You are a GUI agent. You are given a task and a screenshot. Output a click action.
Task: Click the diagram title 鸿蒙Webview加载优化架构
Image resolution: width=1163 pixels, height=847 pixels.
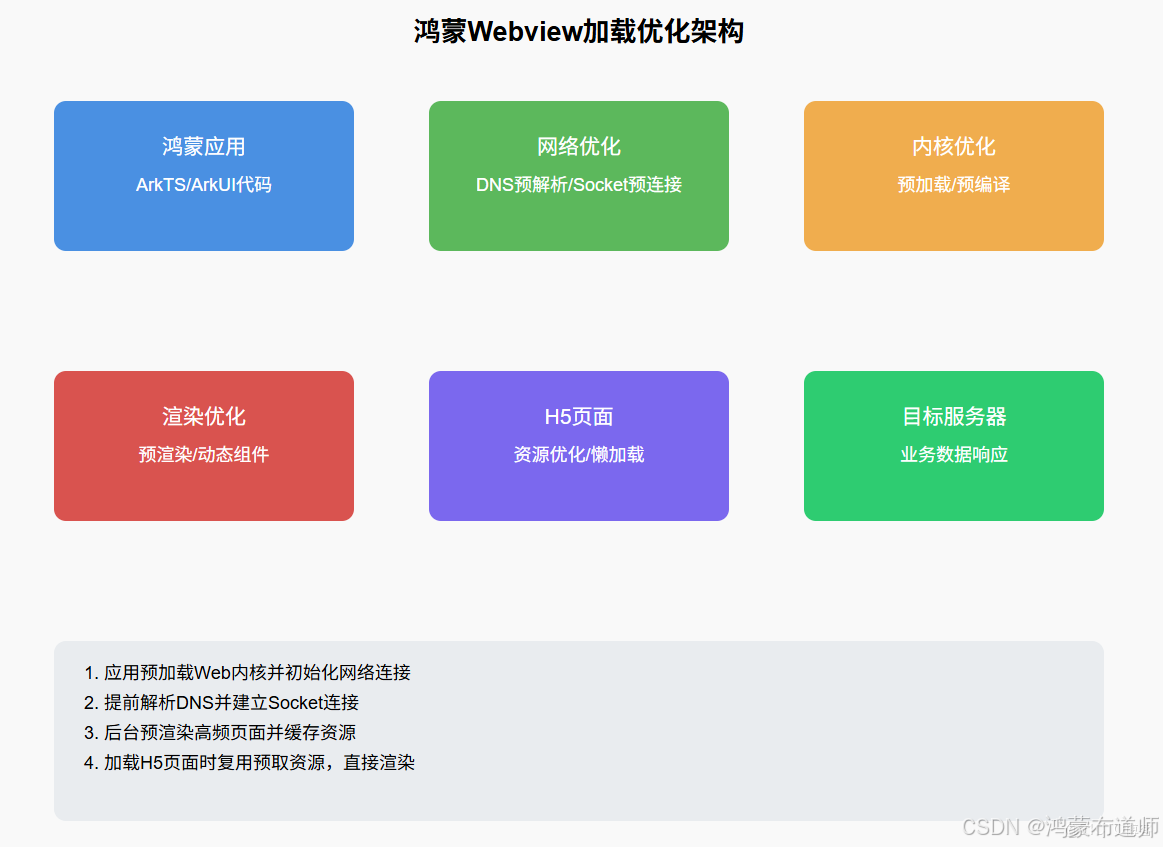(x=579, y=32)
